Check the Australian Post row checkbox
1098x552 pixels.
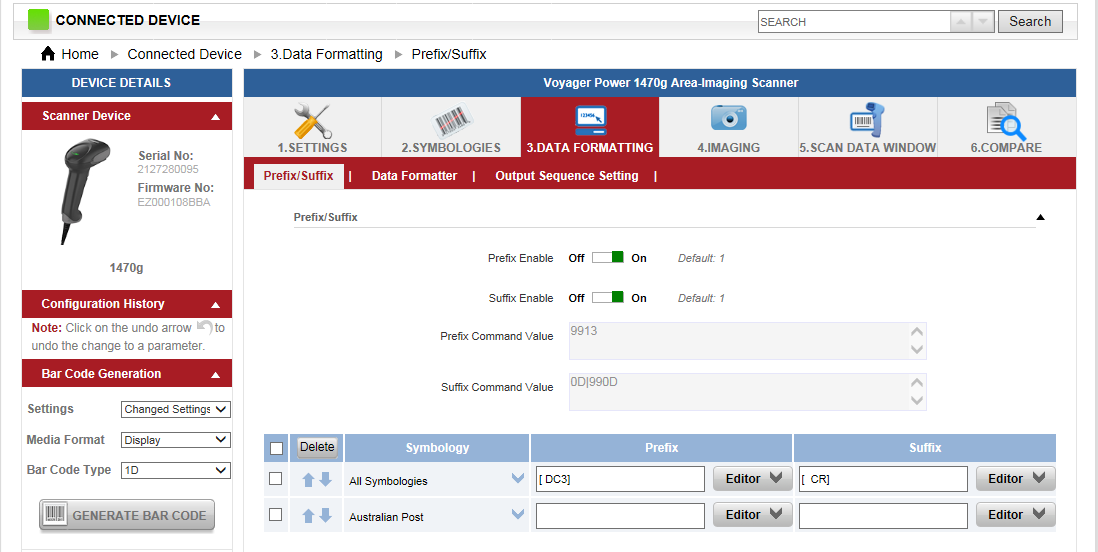[276, 514]
